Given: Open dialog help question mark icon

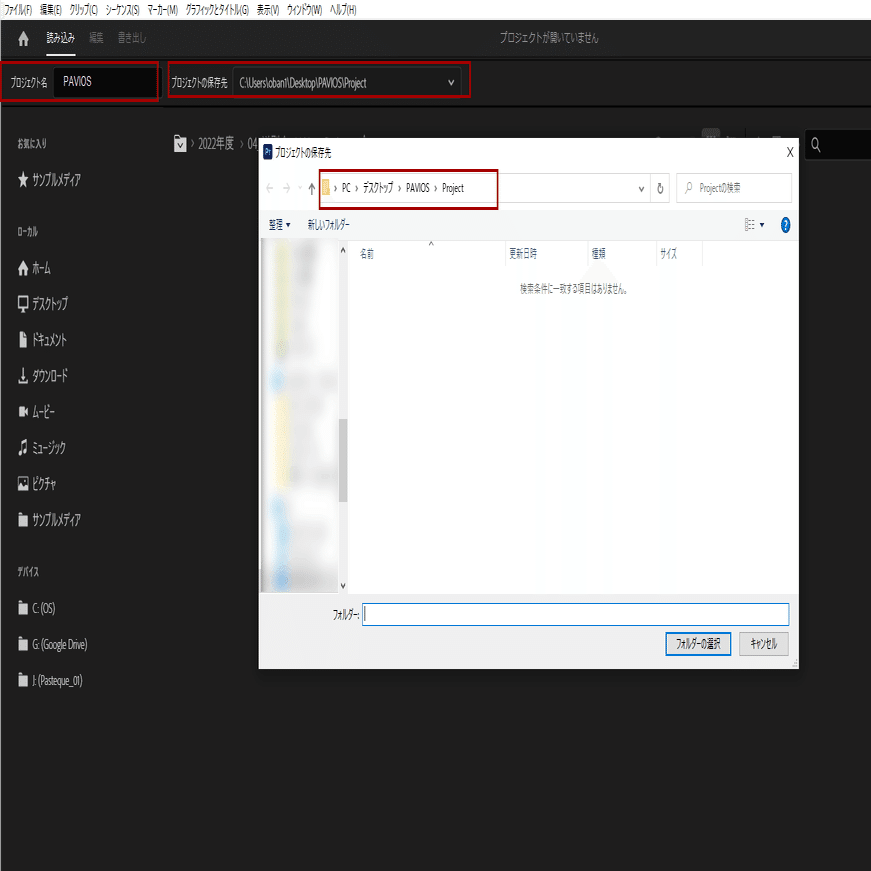Looking at the screenshot, I should 785,225.
